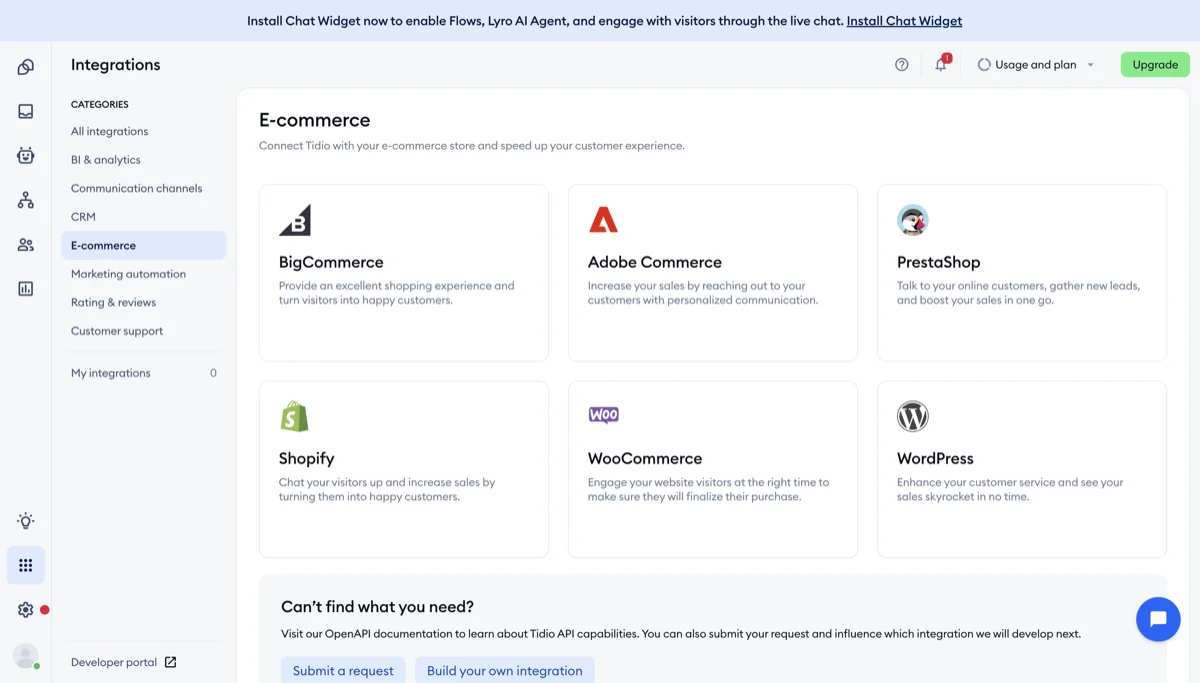Click the 'Can't find what you need?' heading

point(377,607)
